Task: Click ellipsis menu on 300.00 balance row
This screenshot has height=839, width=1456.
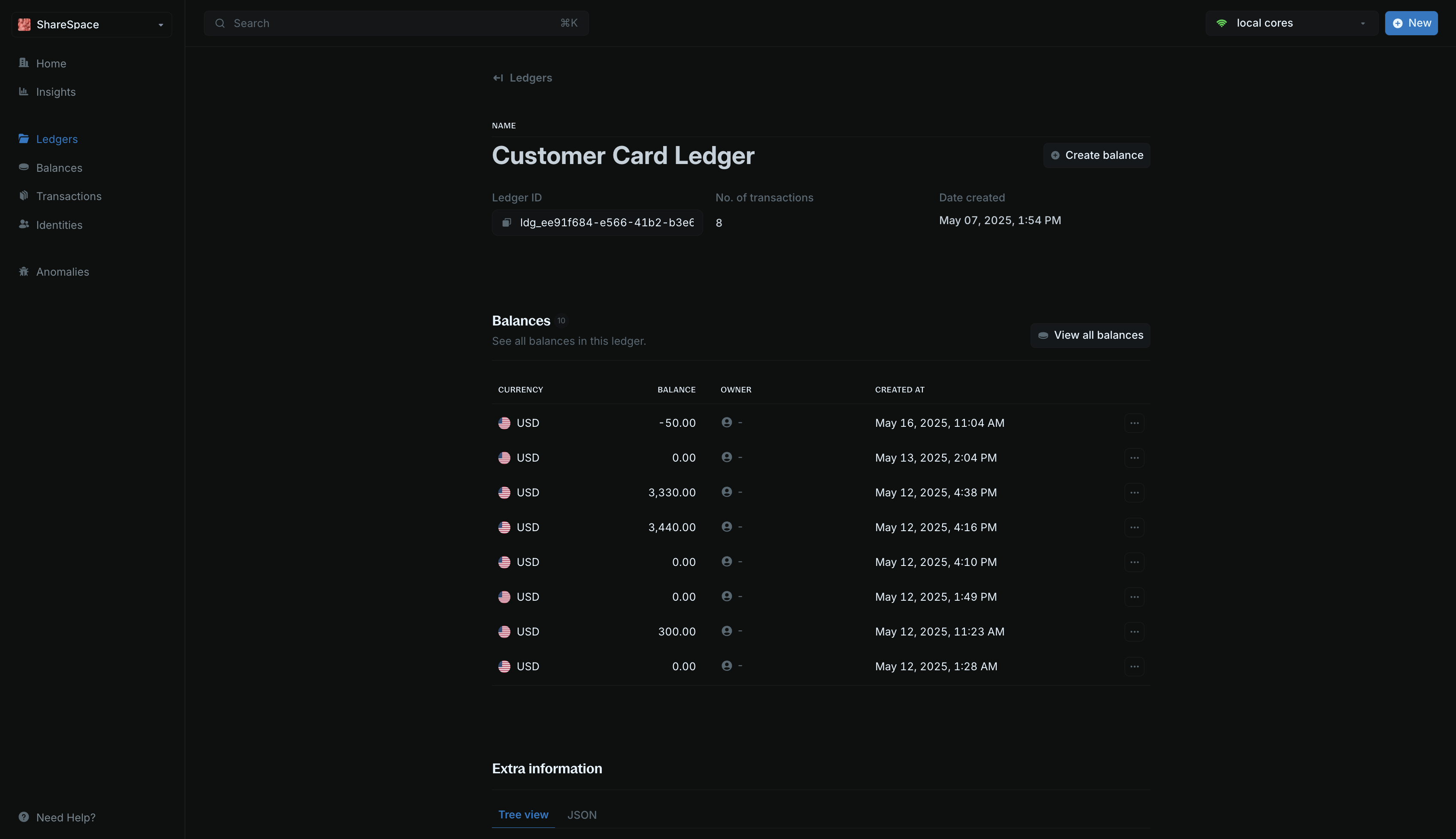Action: coord(1134,632)
